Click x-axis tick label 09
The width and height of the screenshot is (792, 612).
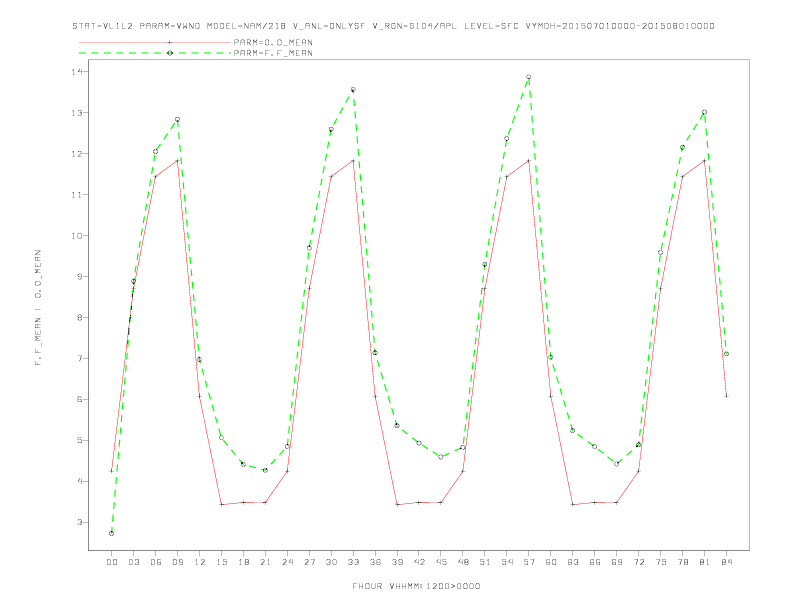(x=177, y=562)
